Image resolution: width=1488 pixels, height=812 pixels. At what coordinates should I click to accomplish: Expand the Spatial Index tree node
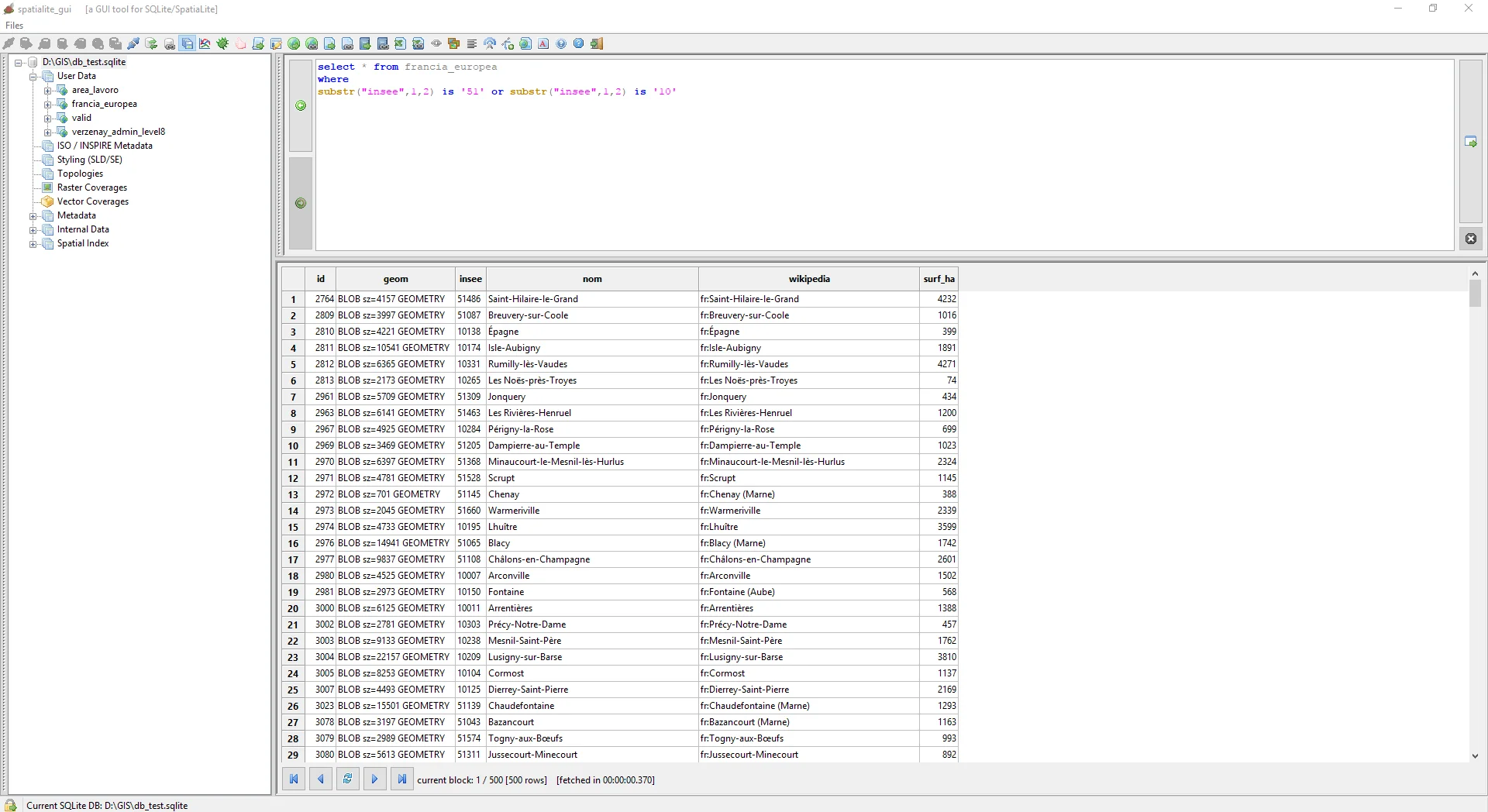point(33,244)
